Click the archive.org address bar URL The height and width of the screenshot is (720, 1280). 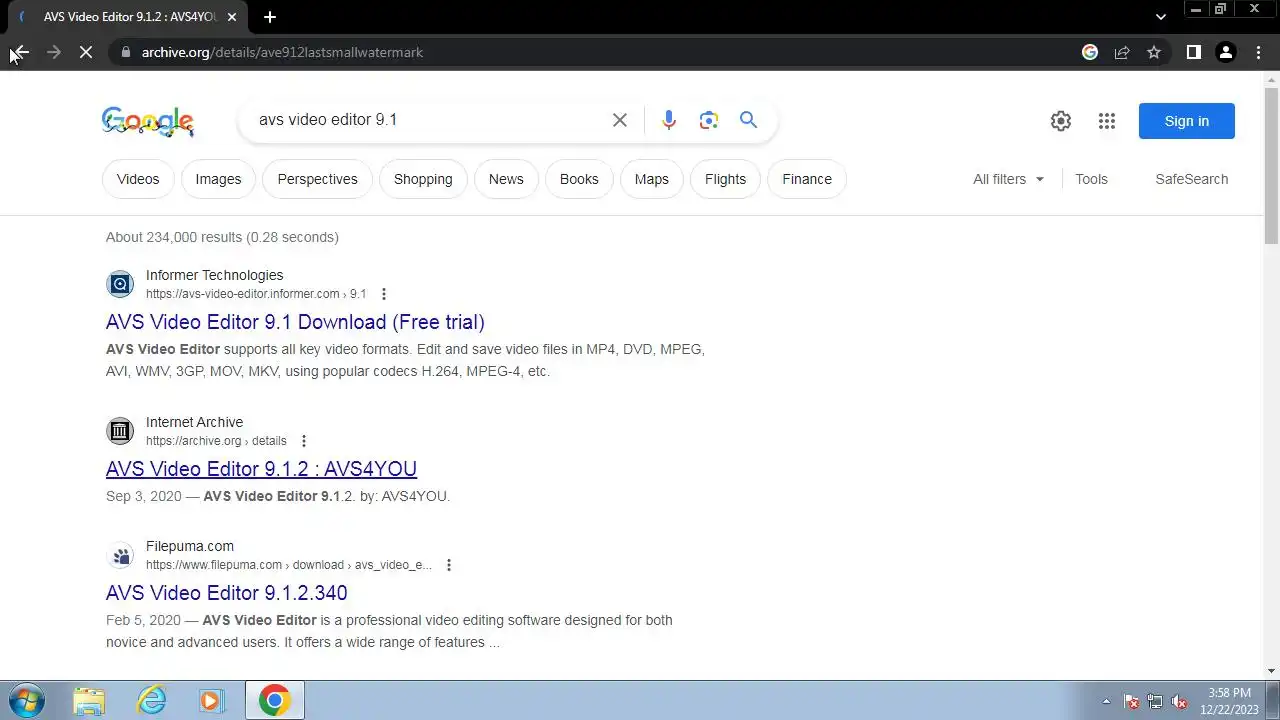[x=282, y=52]
